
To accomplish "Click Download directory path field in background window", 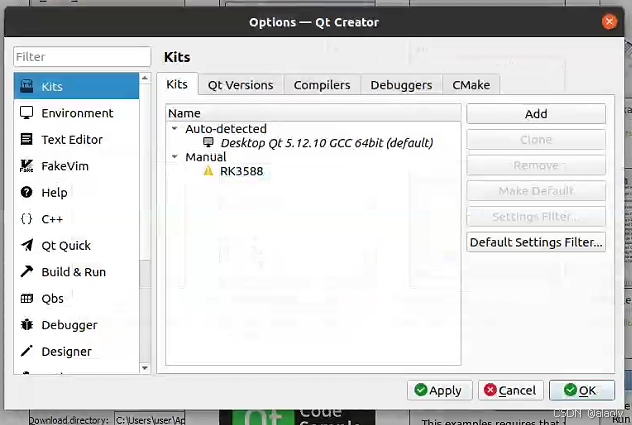I will coord(150,419).
